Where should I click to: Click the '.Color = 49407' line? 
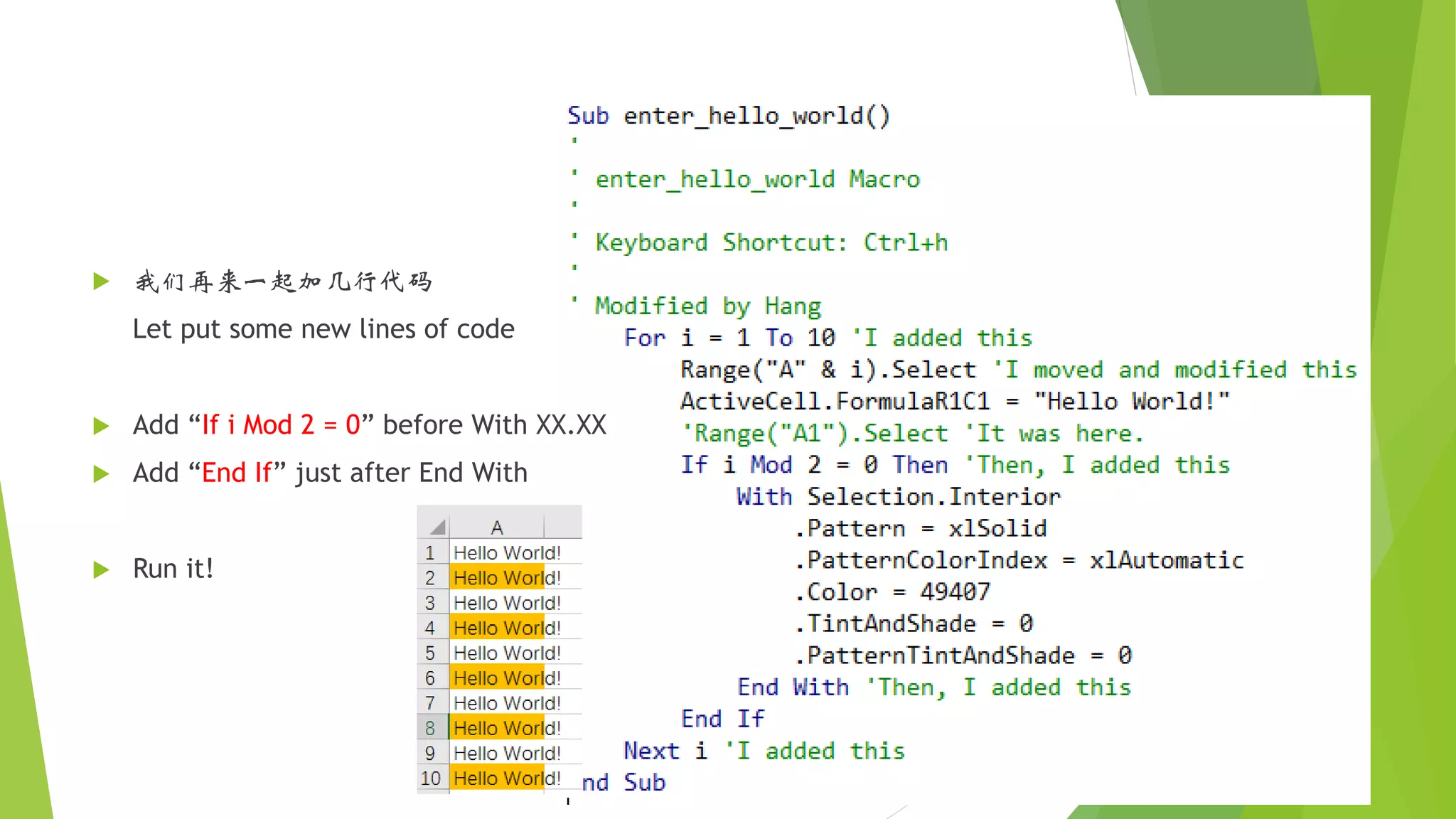point(892,591)
